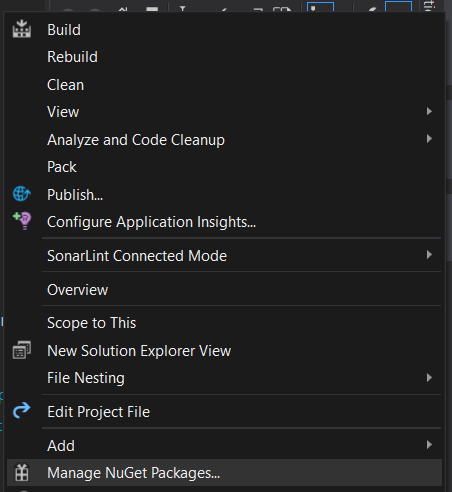Image resolution: width=452 pixels, height=492 pixels.
Task: Open Manage NuGet Packages entry
Action: 133,473
